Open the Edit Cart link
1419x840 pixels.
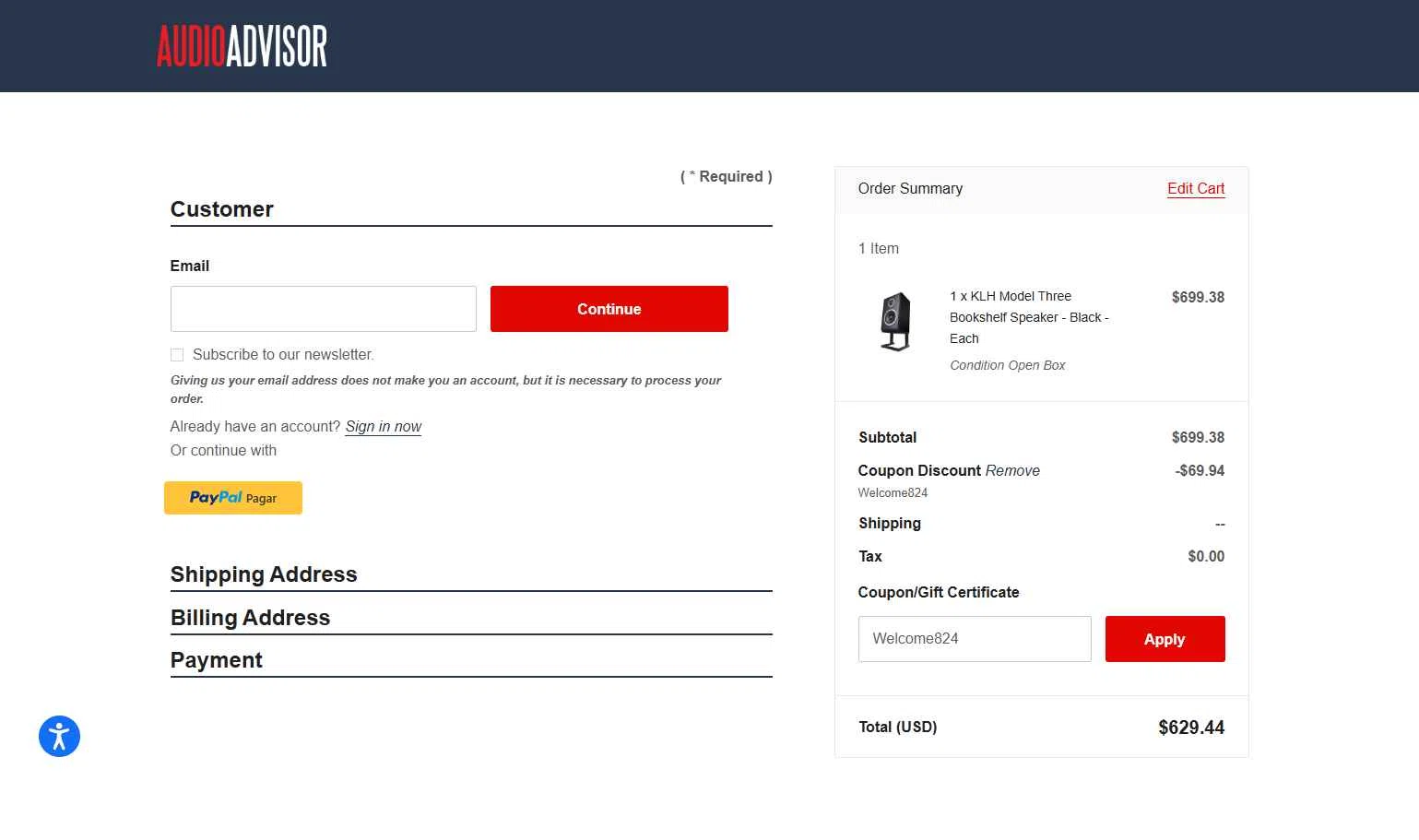[x=1196, y=188]
